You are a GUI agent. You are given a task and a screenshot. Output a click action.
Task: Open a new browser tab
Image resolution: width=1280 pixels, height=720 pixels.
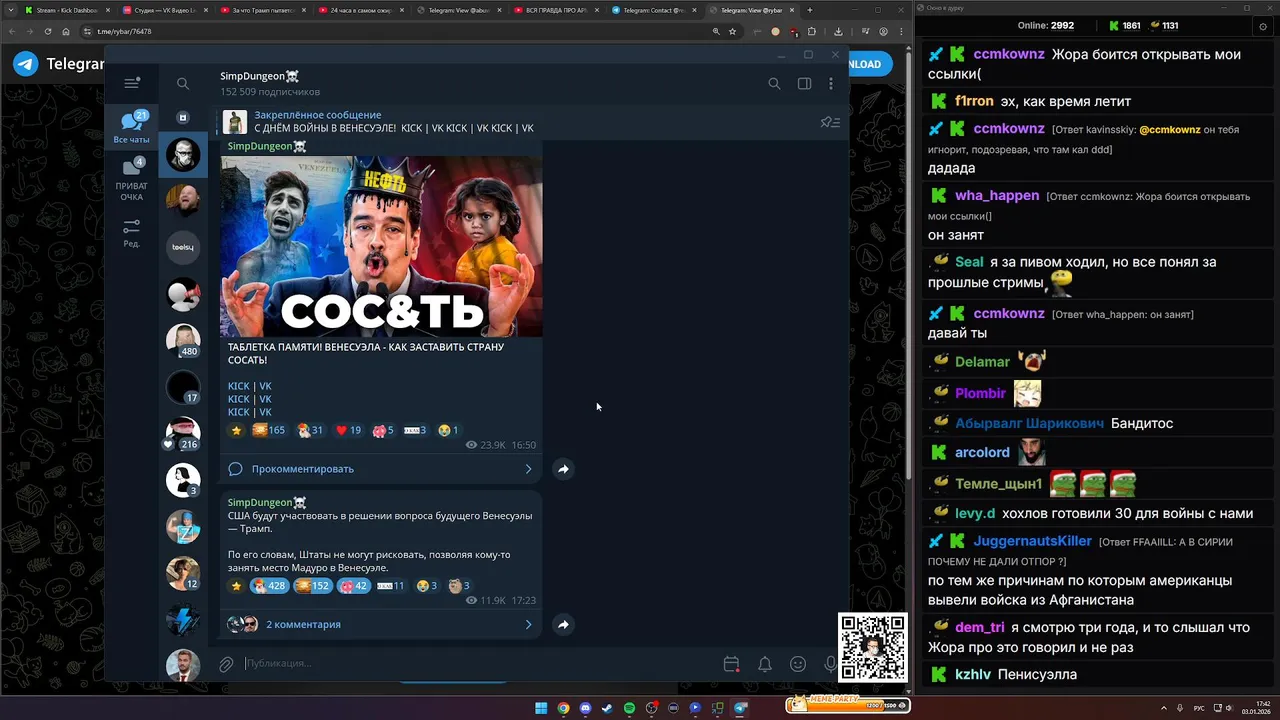point(808,10)
